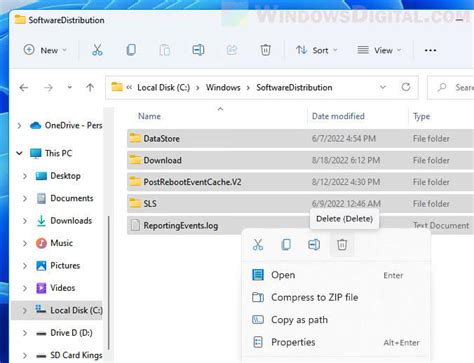Expand the OneDrive tree node
Viewport: 474px width, 363px height.
[x=19, y=126]
